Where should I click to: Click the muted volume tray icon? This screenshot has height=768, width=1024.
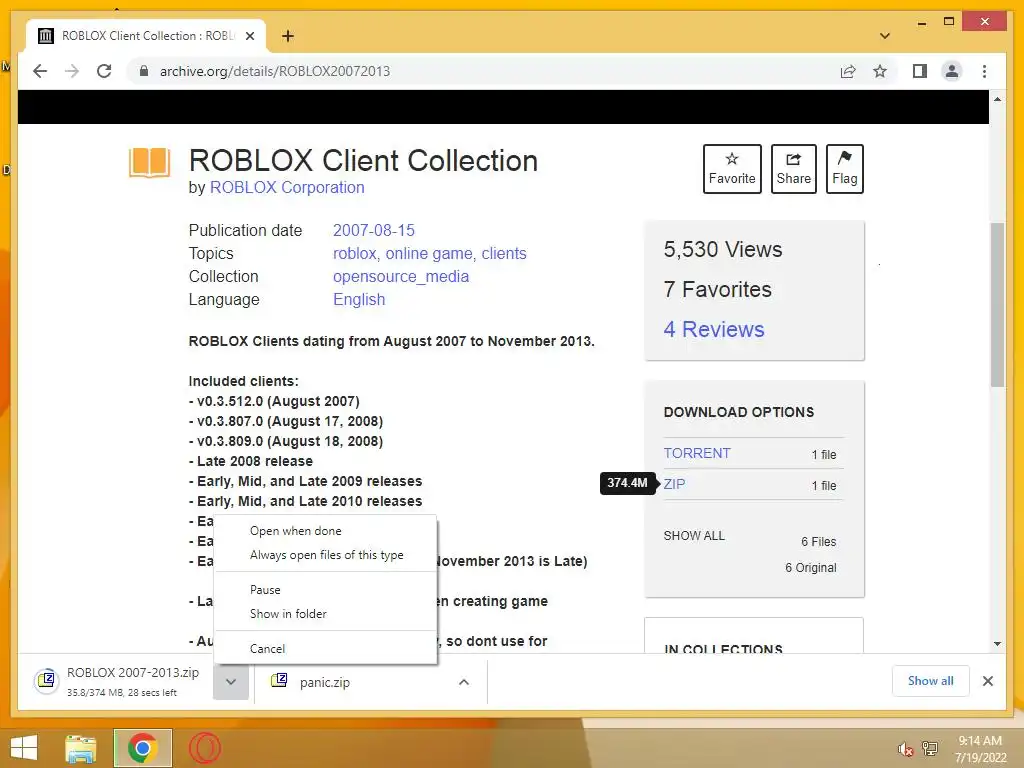905,749
